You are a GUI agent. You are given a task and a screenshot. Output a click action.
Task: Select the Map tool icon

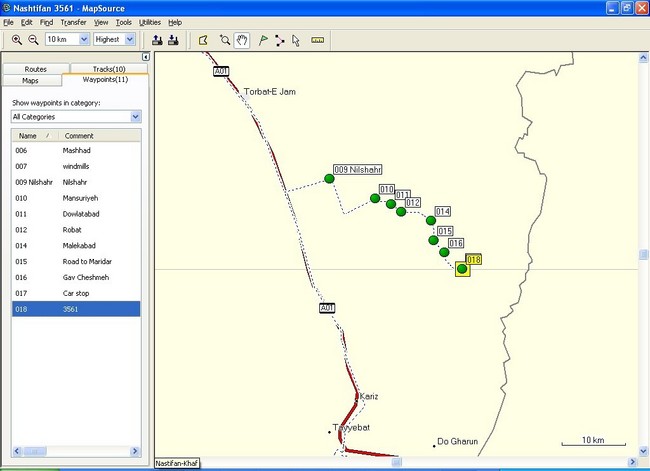point(203,40)
